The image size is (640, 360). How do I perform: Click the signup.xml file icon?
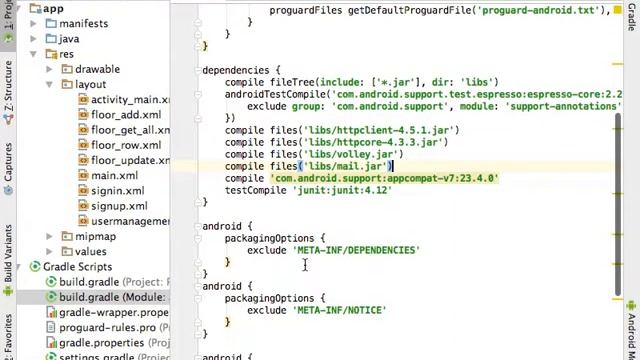83,206
